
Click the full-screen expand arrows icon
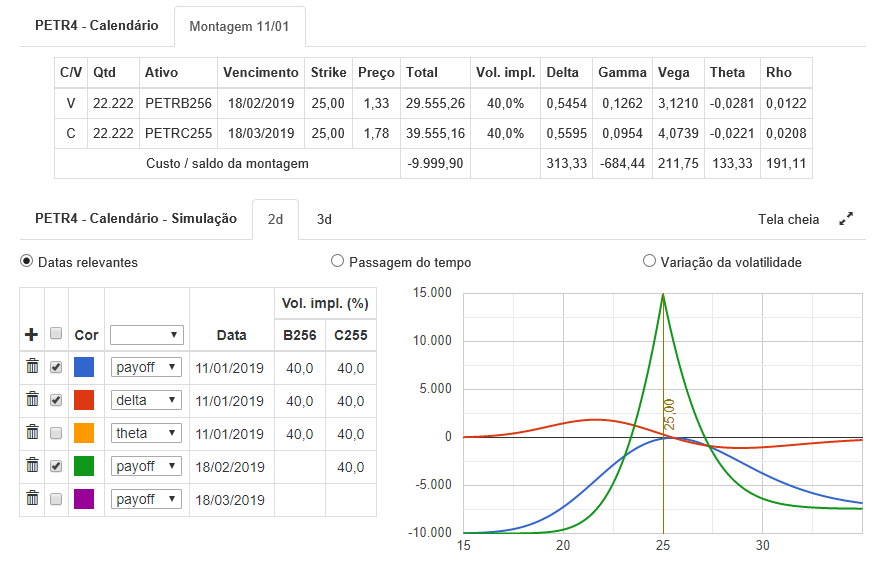tap(846, 219)
